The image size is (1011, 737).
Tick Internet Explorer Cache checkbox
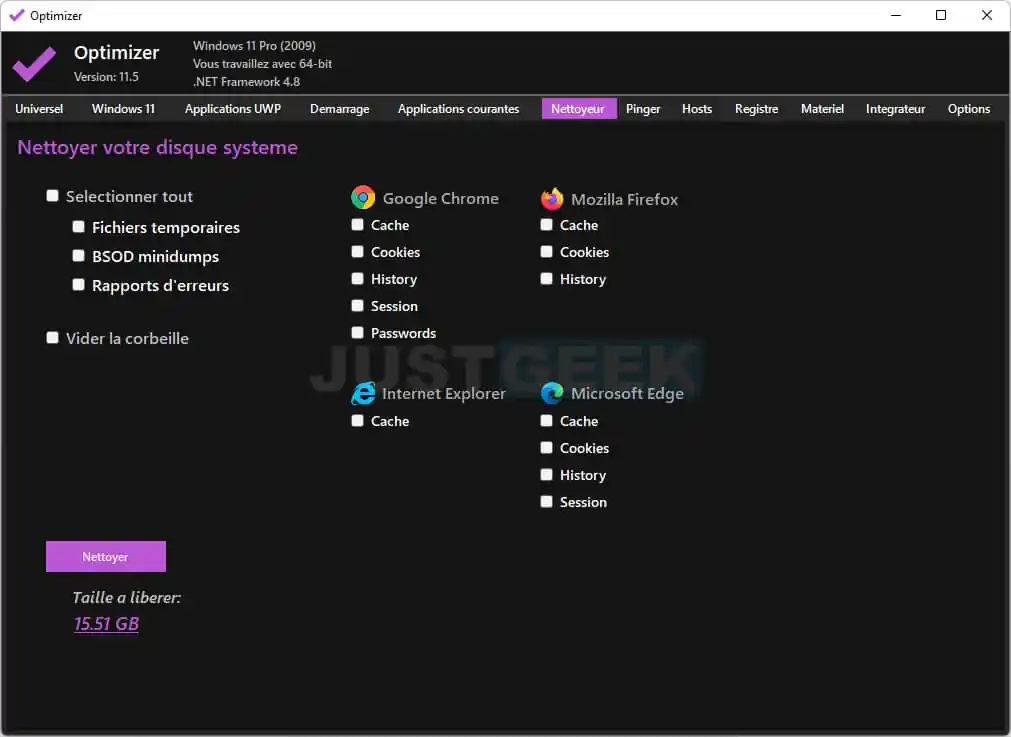pos(357,420)
